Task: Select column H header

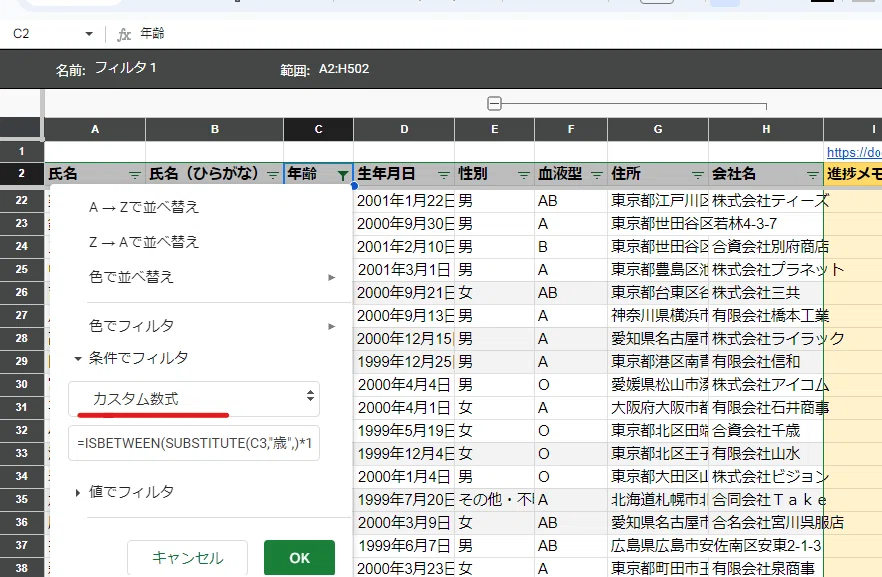Action: 766,129
